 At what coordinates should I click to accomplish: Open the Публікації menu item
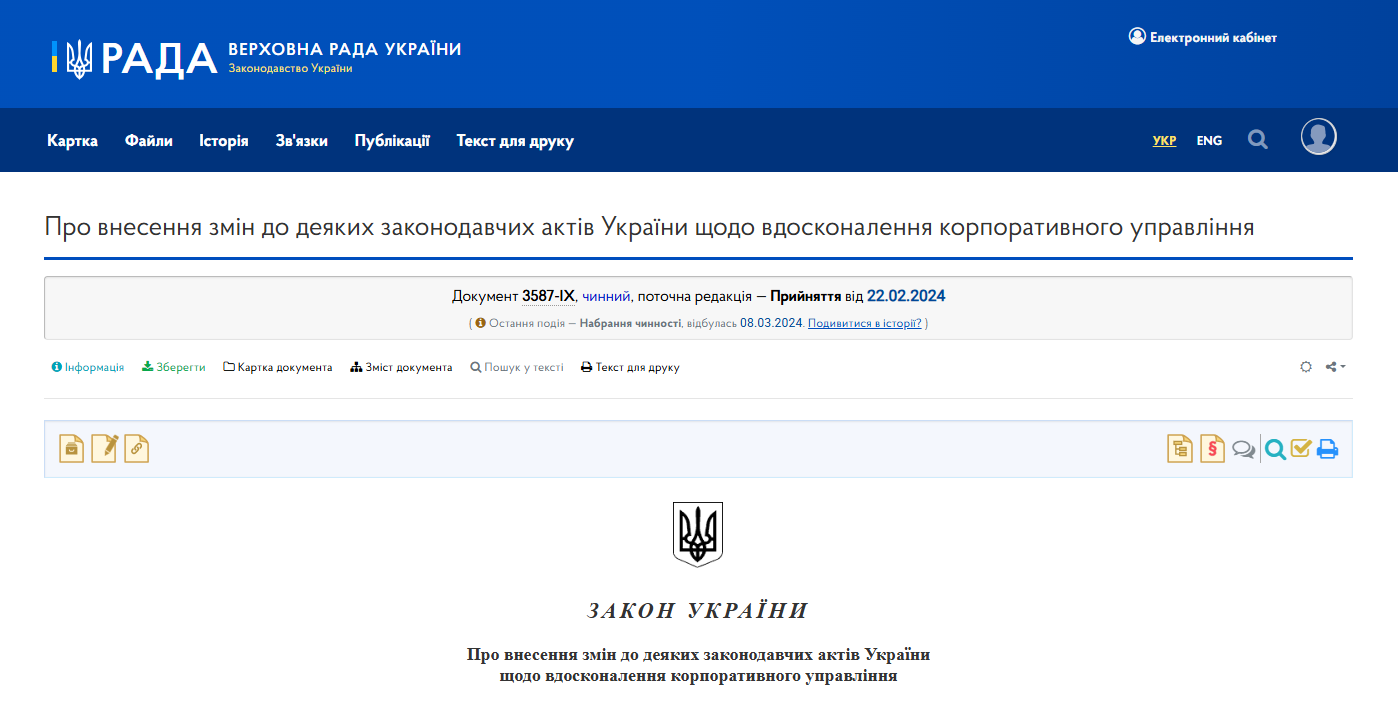(x=391, y=141)
